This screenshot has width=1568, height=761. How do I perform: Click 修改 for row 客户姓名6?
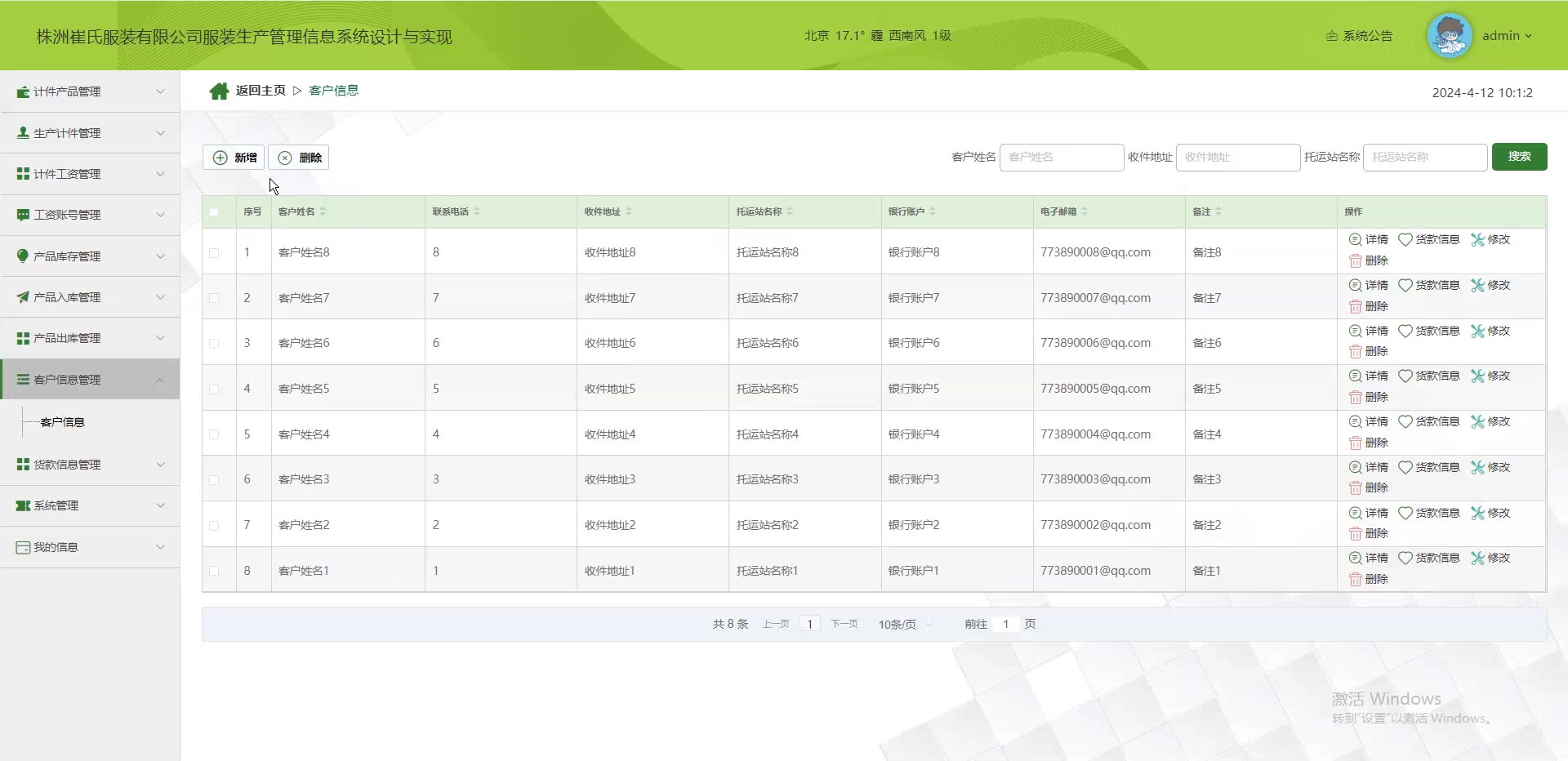tap(1490, 331)
